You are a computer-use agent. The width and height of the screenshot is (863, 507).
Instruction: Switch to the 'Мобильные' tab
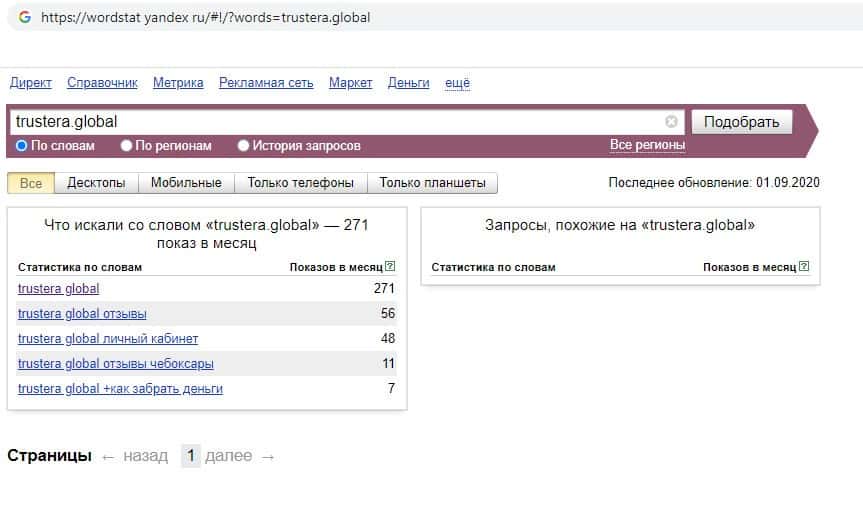(186, 183)
